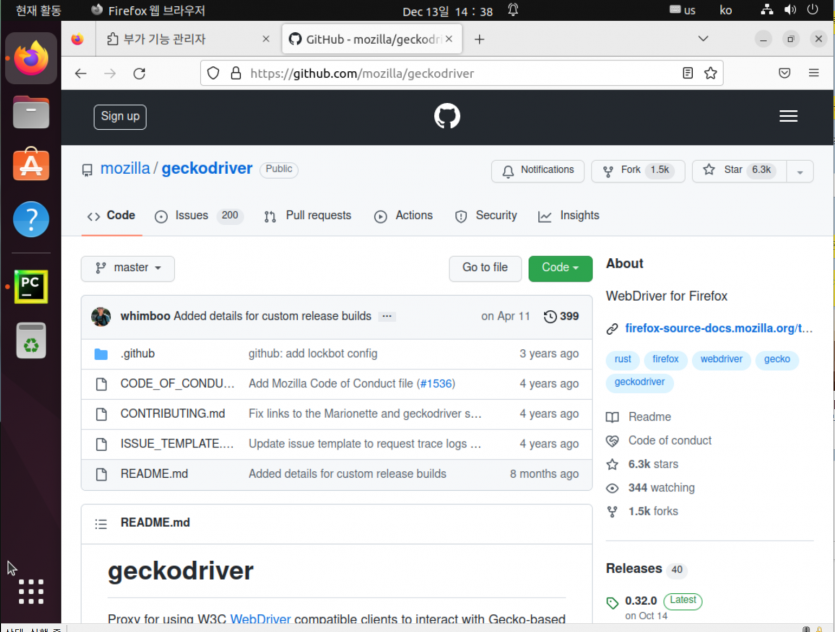Expand the commit message ellipsis
Viewport: 835px width, 632px height.
pyautogui.click(x=387, y=316)
